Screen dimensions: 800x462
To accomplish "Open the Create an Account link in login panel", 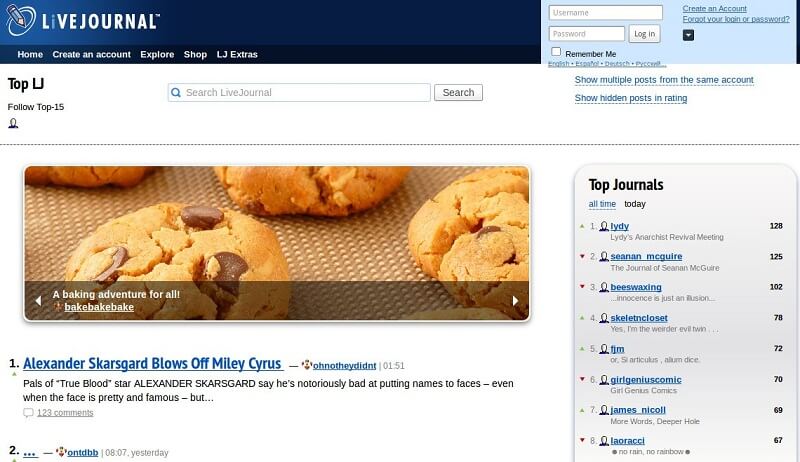I will point(714,9).
